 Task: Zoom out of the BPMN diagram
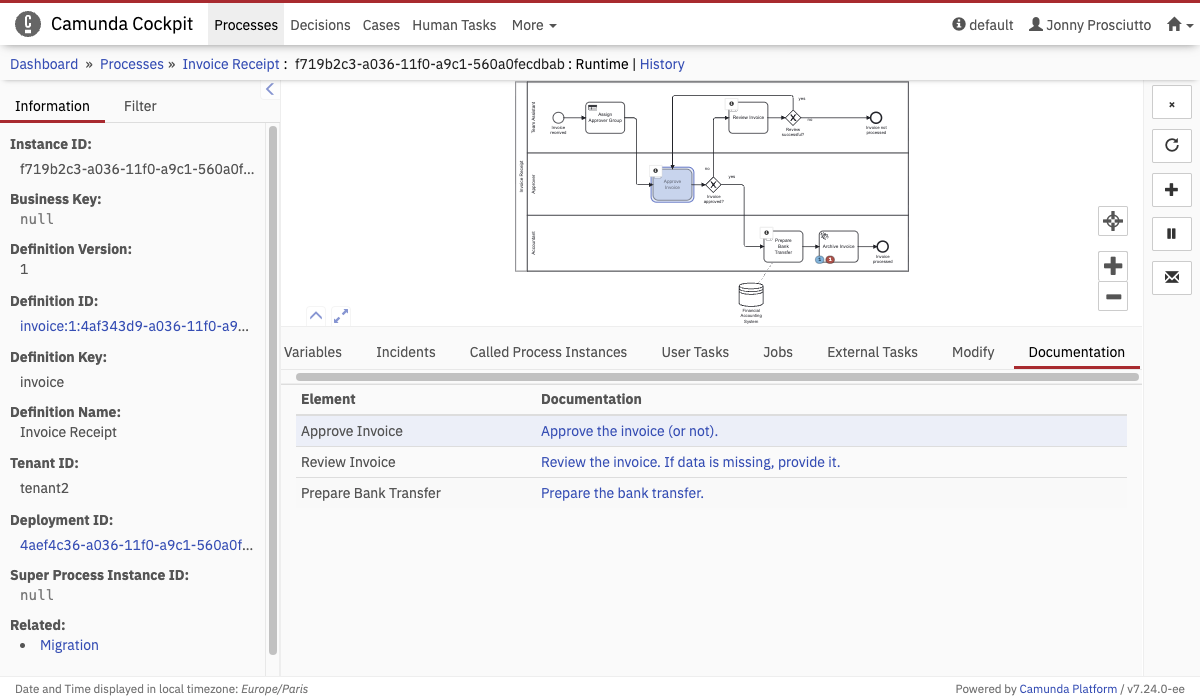1113,296
